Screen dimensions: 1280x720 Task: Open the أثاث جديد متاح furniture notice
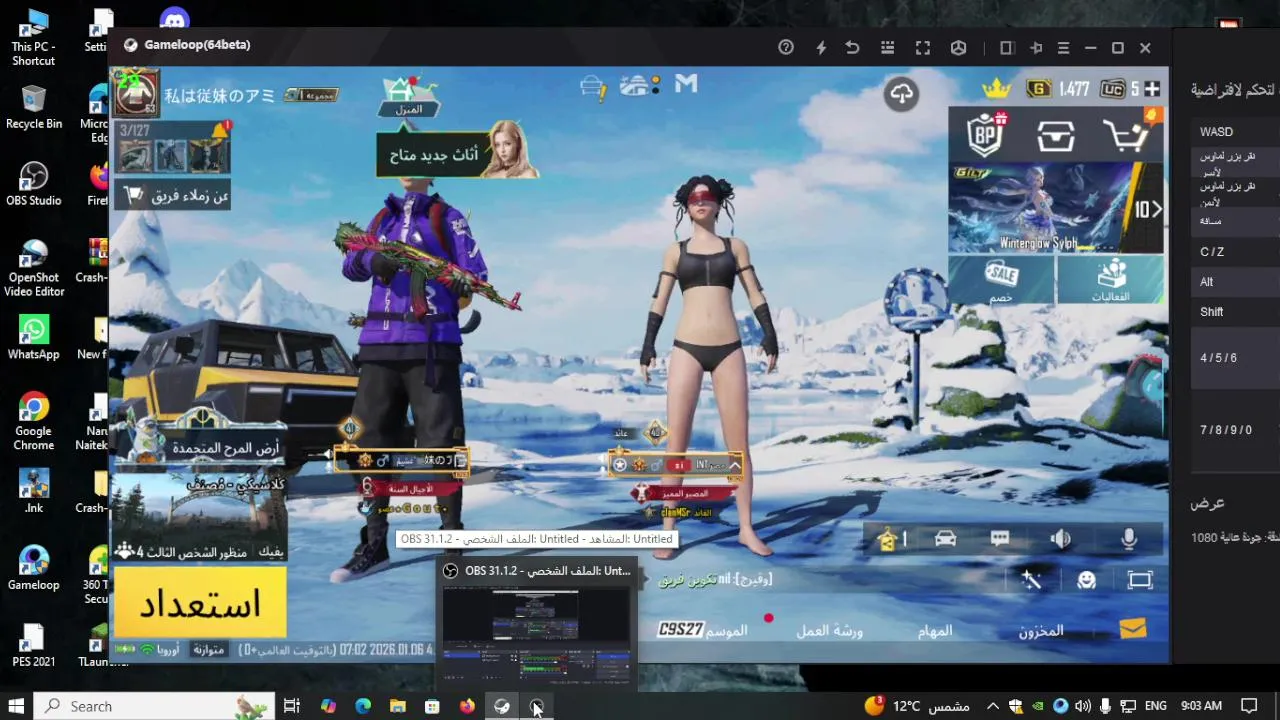pyautogui.click(x=432, y=156)
